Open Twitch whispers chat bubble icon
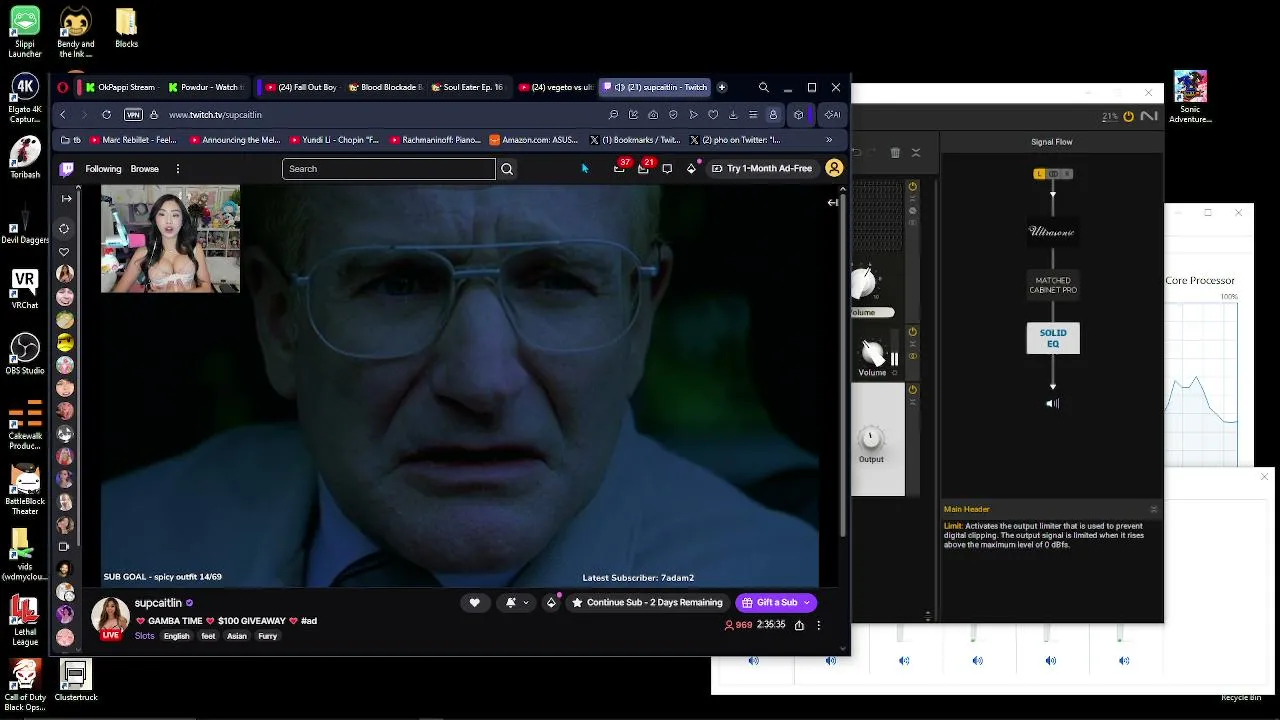This screenshot has height=720, width=1280. 667,169
